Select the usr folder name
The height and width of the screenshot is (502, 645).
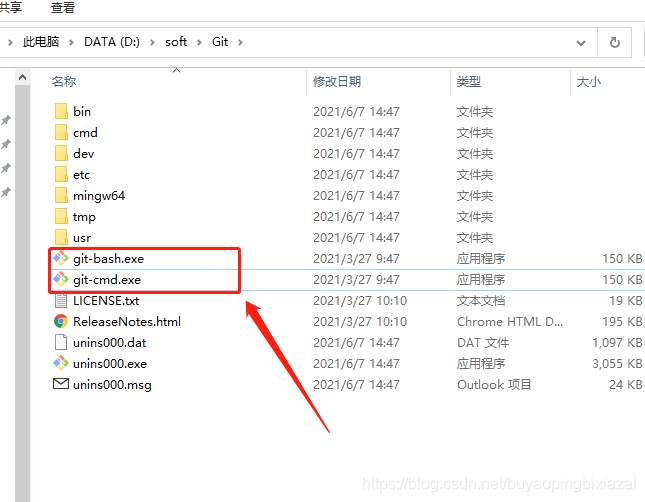pyautogui.click(x=82, y=237)
